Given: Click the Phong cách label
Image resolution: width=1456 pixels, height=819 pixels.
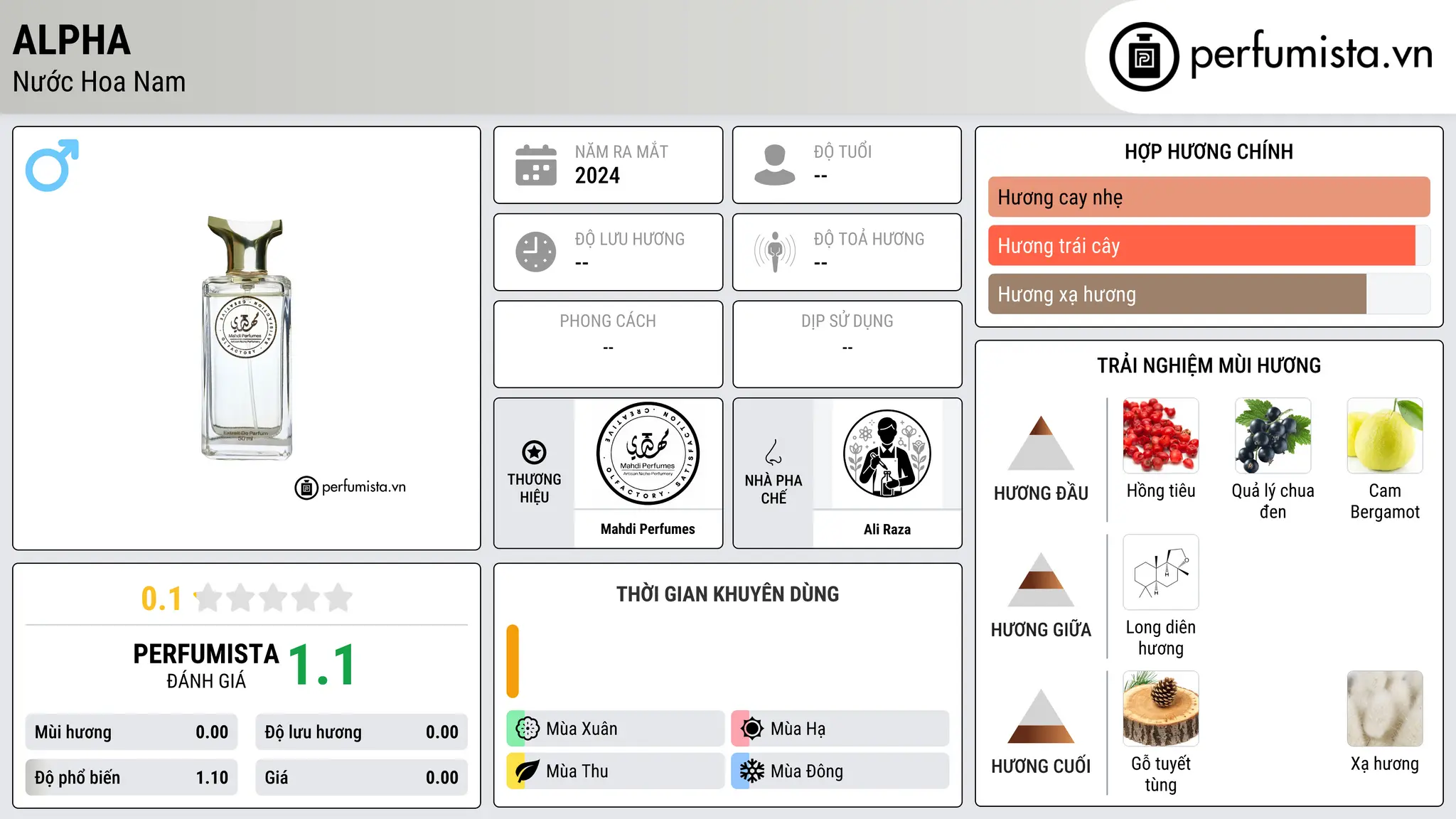Looking at the screenshot, I should point(608,321).
